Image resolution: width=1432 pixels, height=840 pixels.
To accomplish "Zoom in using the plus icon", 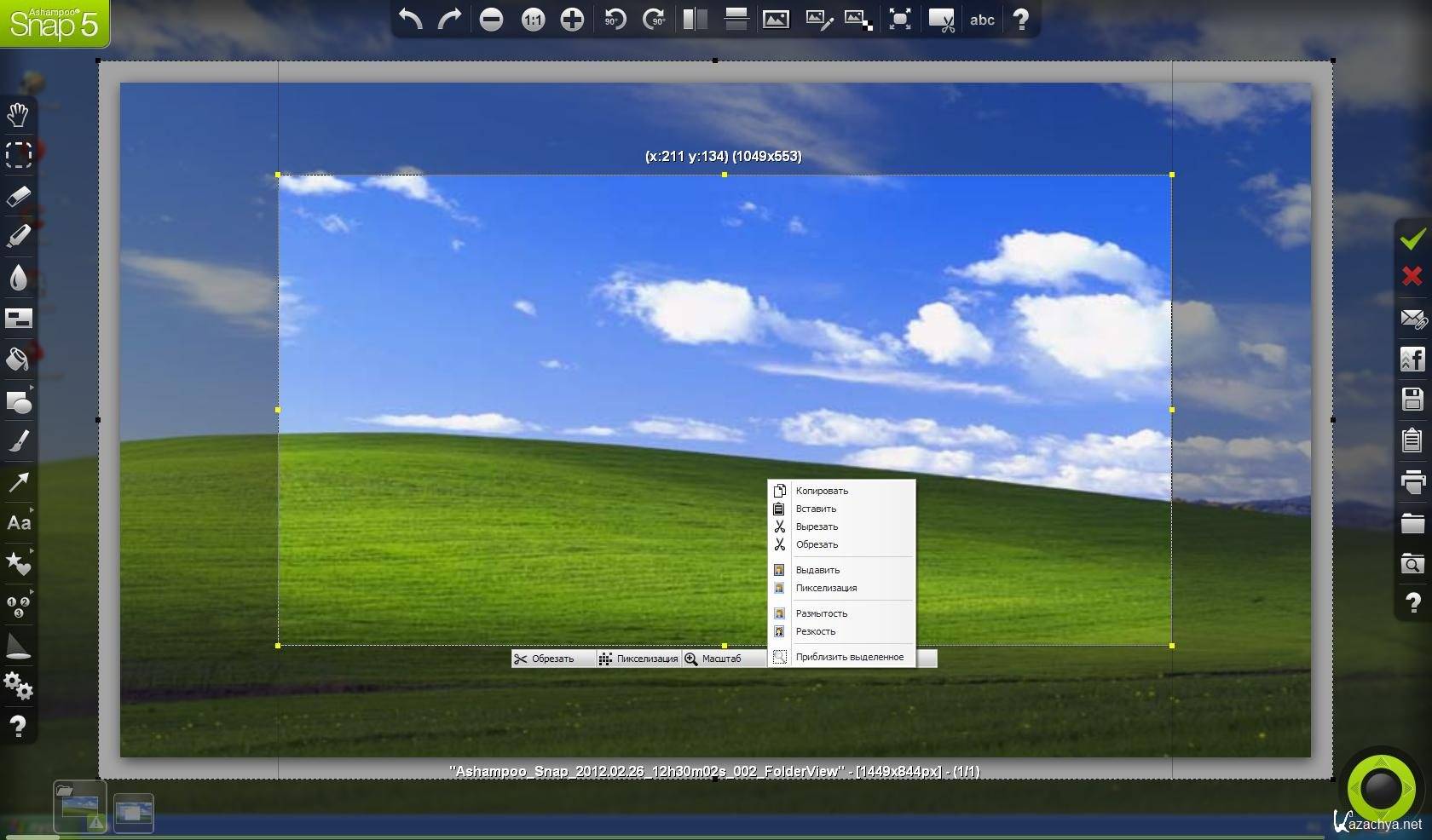I will (x=572, y=20).
